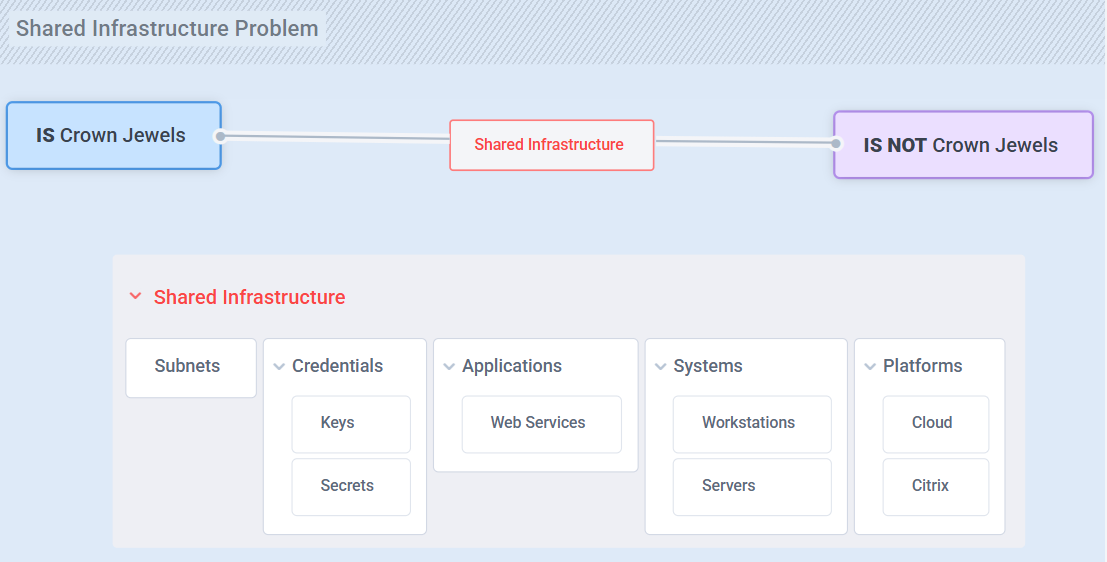
Task: Collapse the Platforms group chevron
Action: point(870,367)
